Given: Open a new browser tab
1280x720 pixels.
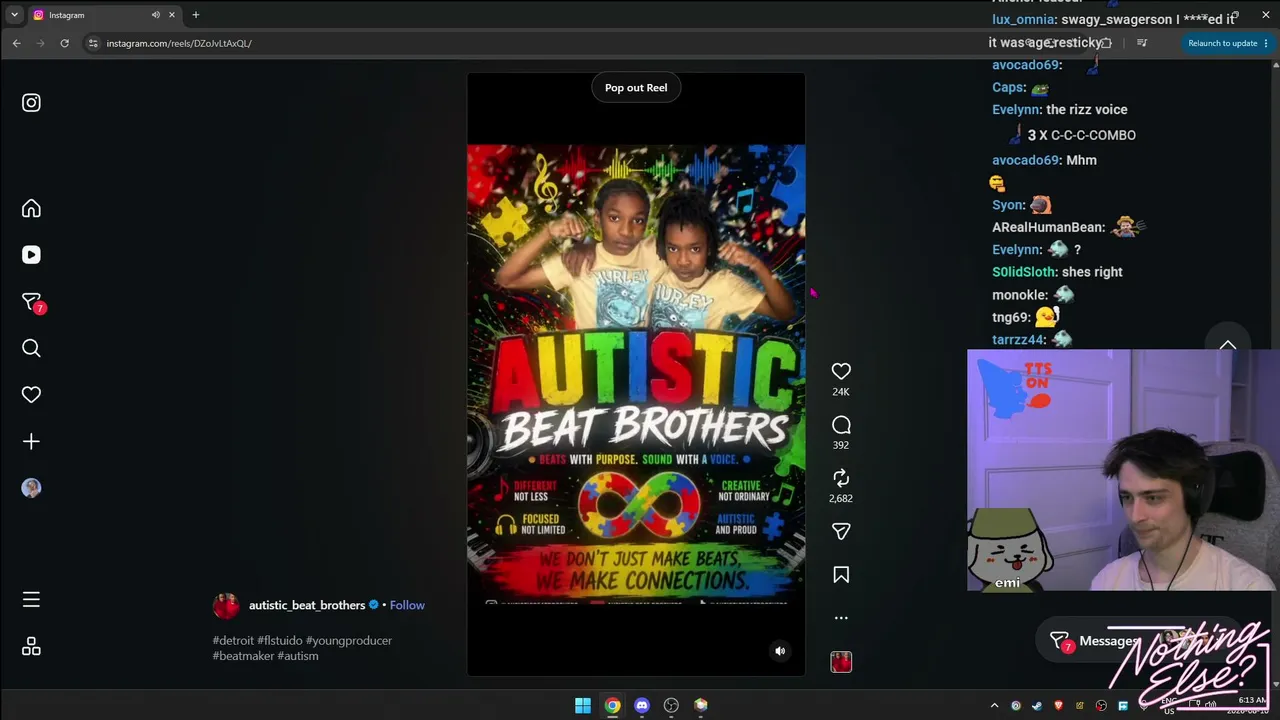Looking at the screenshot, I should (x=196, y=15).
